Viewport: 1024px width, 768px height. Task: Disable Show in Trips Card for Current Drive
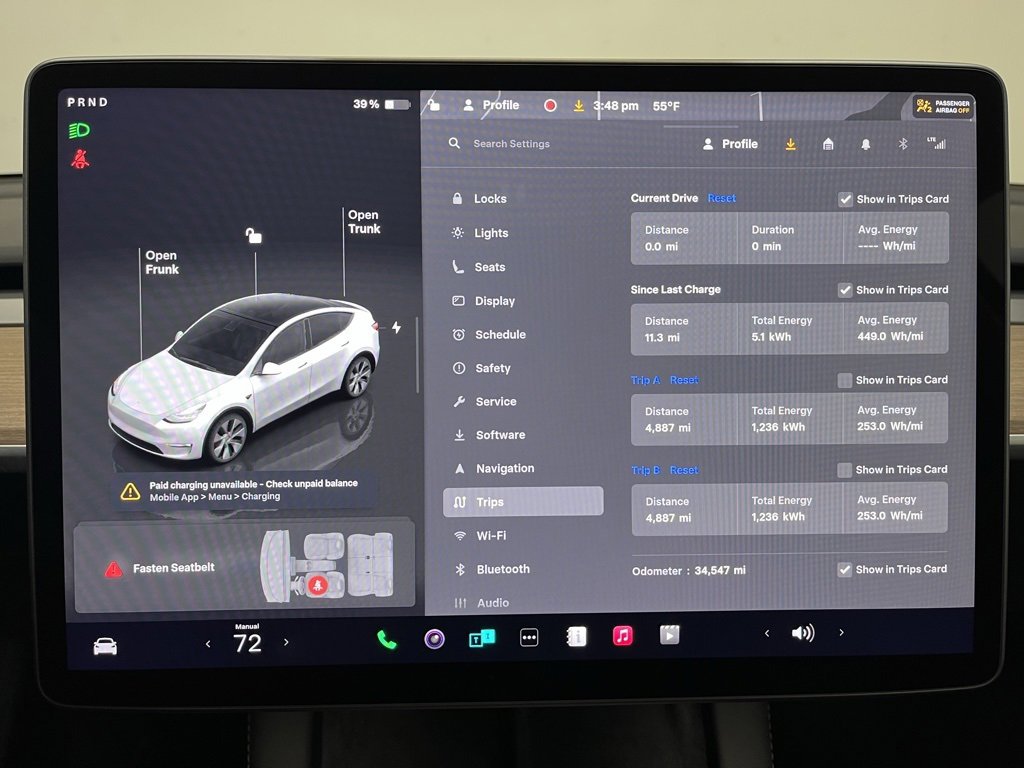[x=845, y=198]
